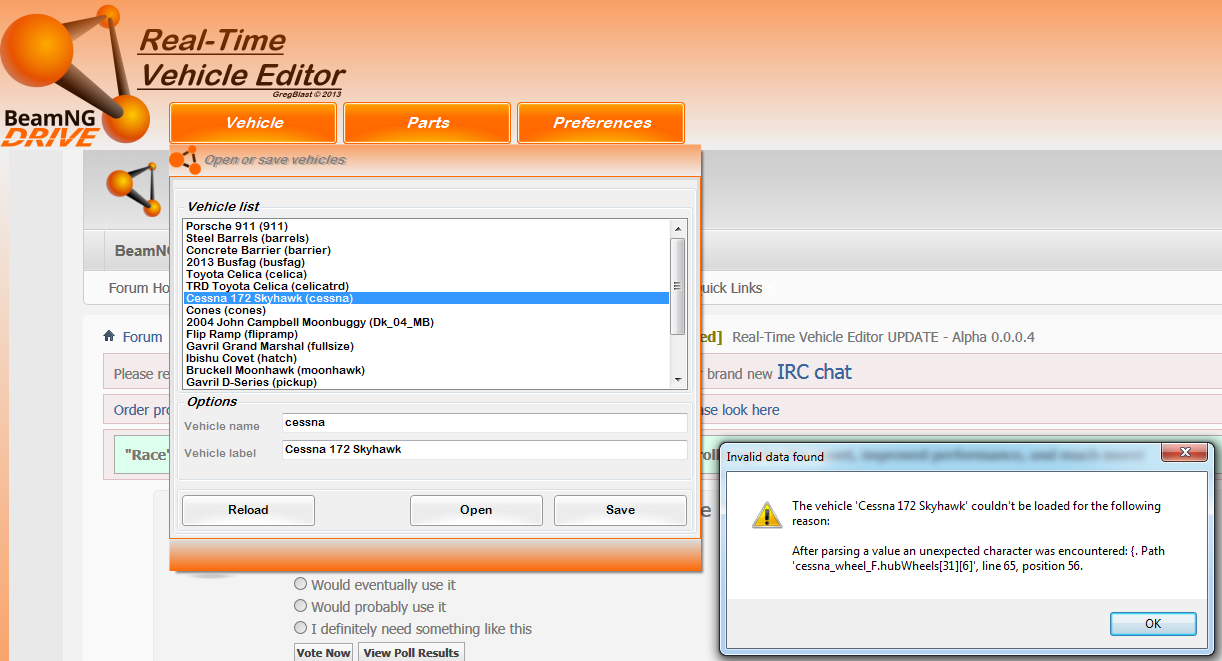Click the orange node icon beside Open or save vehicles
The image size is (1222, 661).
tap(185, 158)
